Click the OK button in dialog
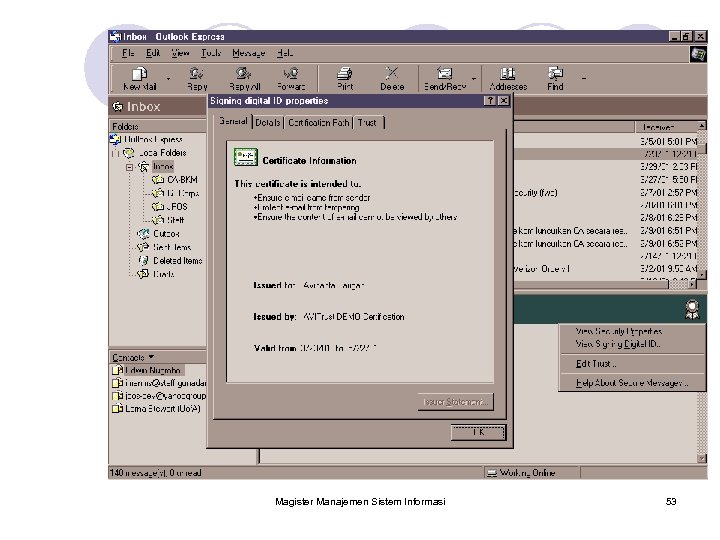 [478, 432]
